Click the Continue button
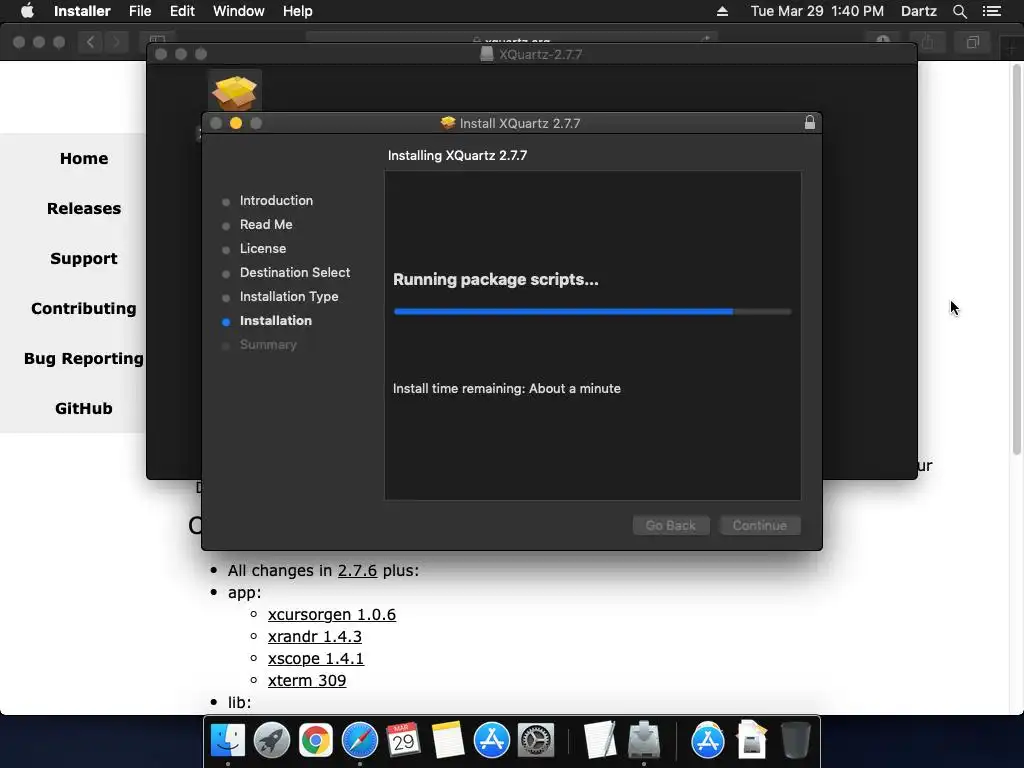1024x768 pixels. [760, 525]
